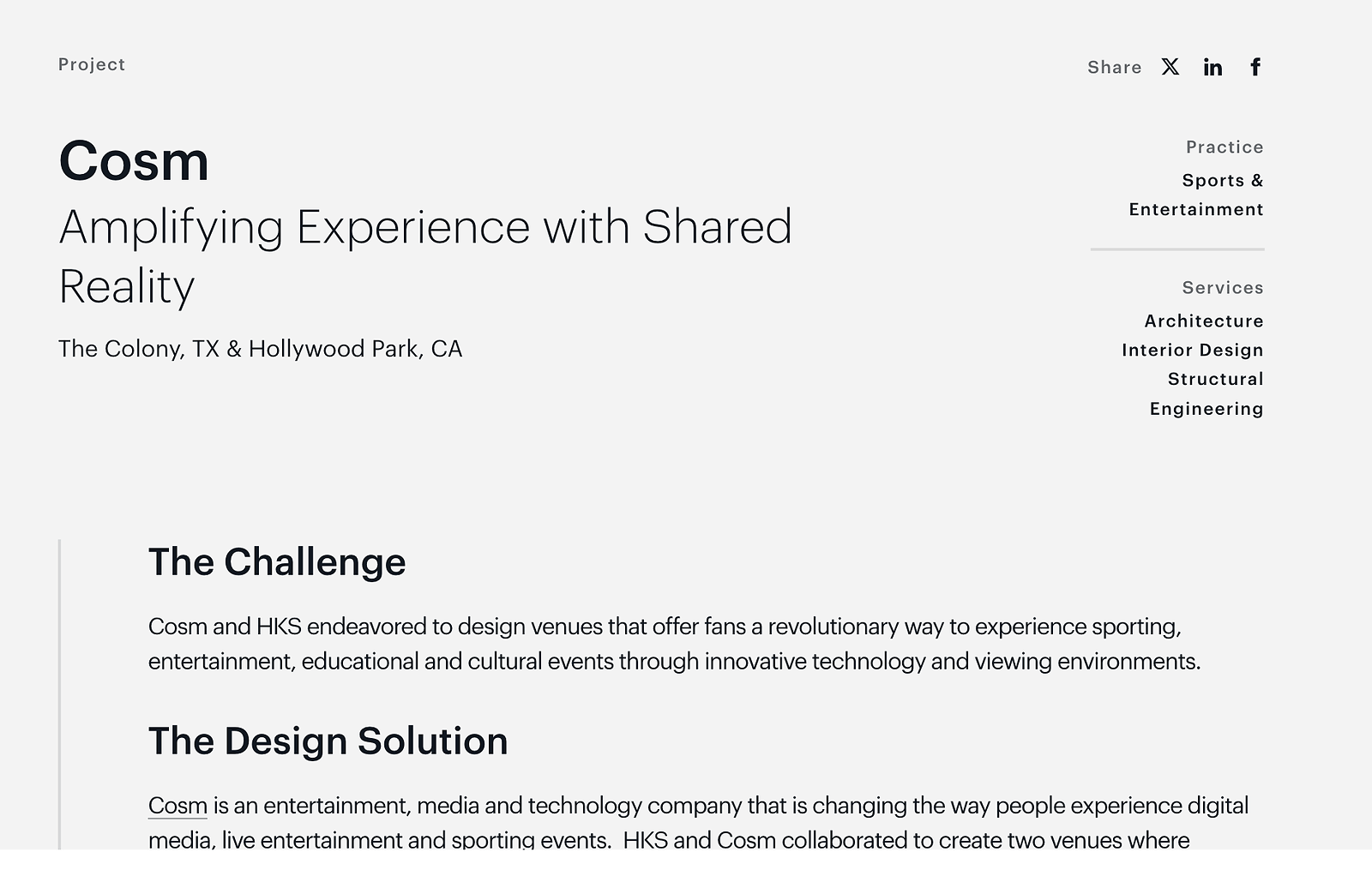Click the Practice sidebar label
This screenshot has width=1372, height=870.
(1225, 147)
